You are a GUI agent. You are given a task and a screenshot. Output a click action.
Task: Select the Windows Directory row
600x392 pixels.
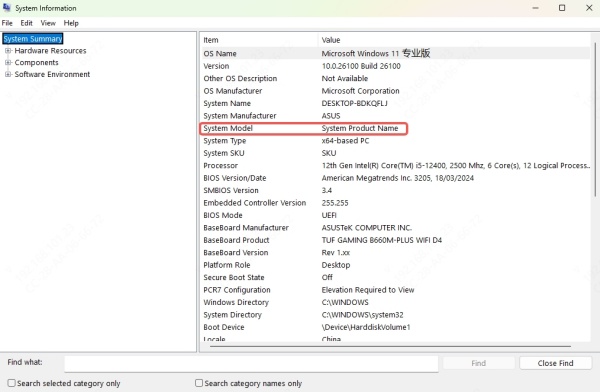click(396, 302)
